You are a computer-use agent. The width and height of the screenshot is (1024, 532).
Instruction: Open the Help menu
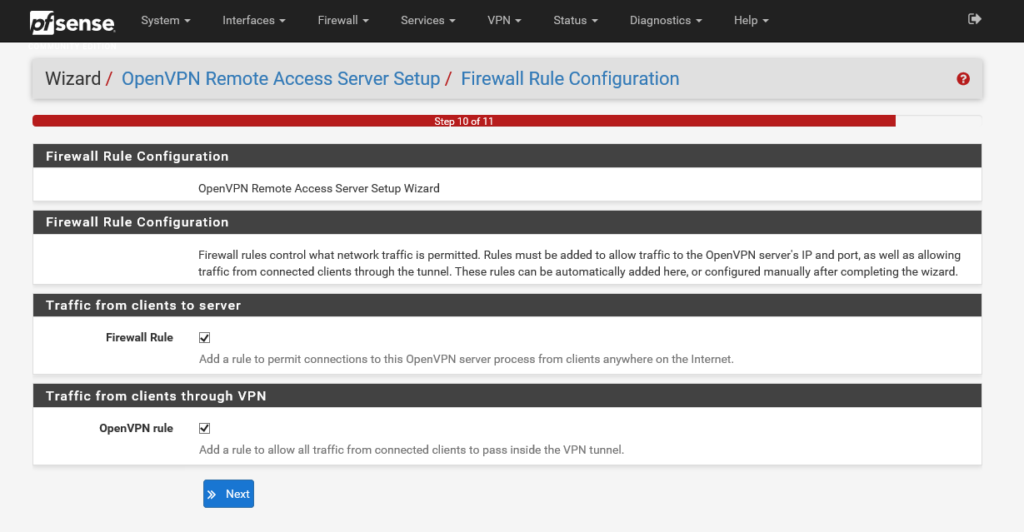[751, 20]
